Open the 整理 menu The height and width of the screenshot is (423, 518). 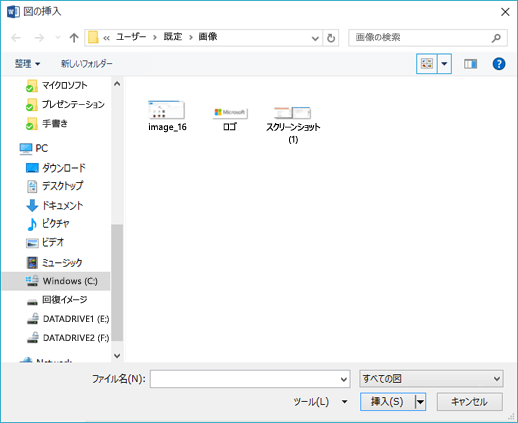(27, 63)
